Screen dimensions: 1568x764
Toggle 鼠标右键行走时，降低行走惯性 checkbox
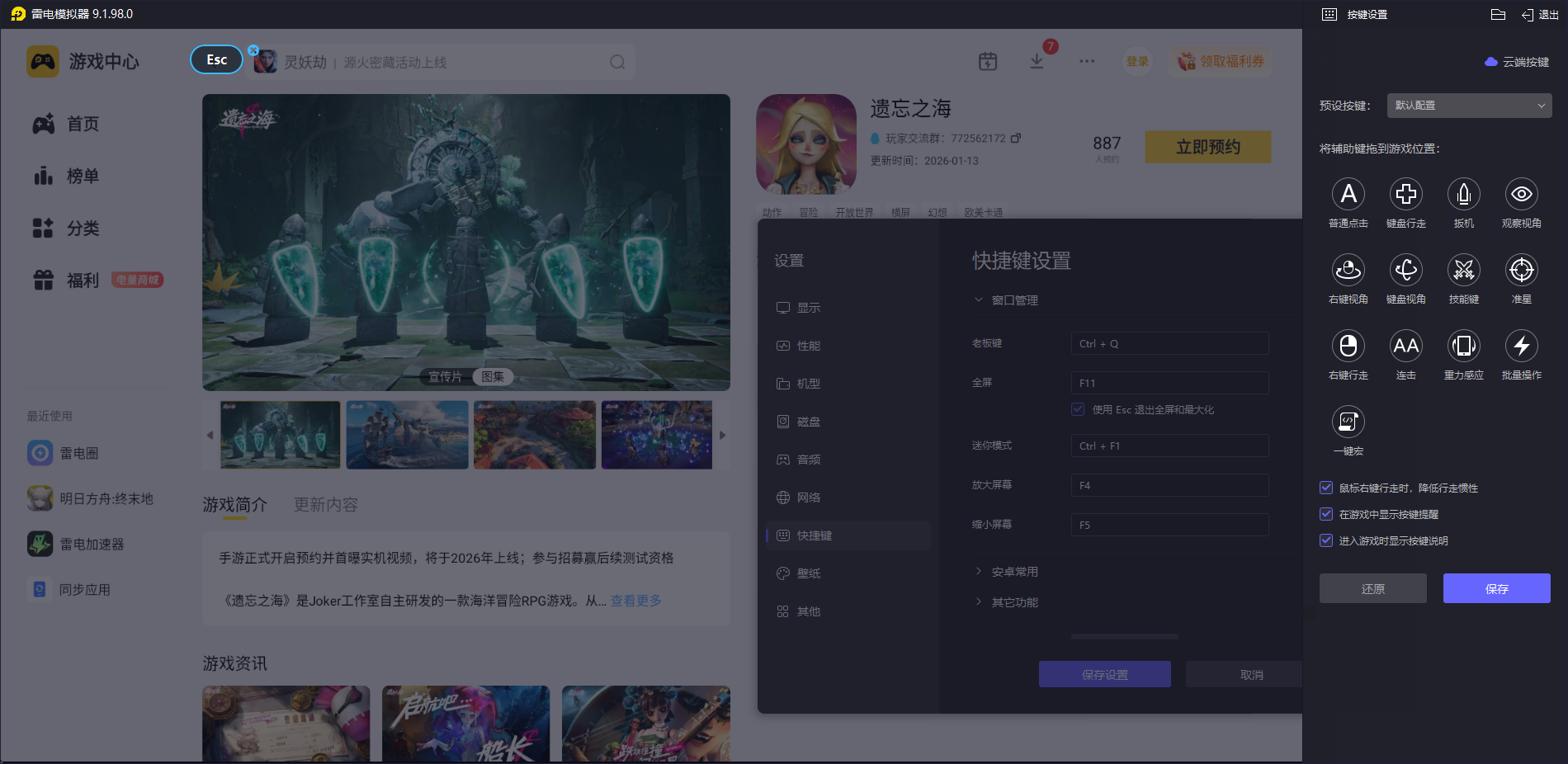coord(1326,488)
